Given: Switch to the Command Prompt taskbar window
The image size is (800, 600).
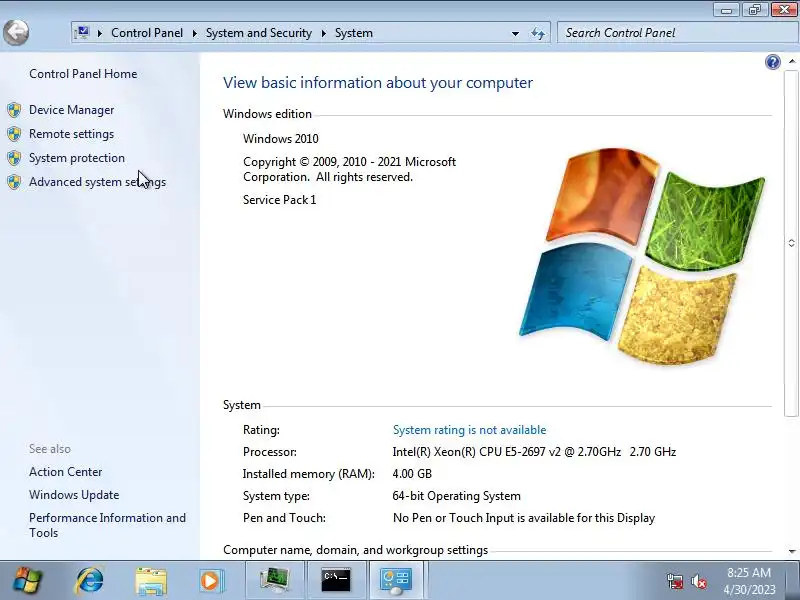Looking at the screenshot, I should pyautogui.click(x=336, y=580).
